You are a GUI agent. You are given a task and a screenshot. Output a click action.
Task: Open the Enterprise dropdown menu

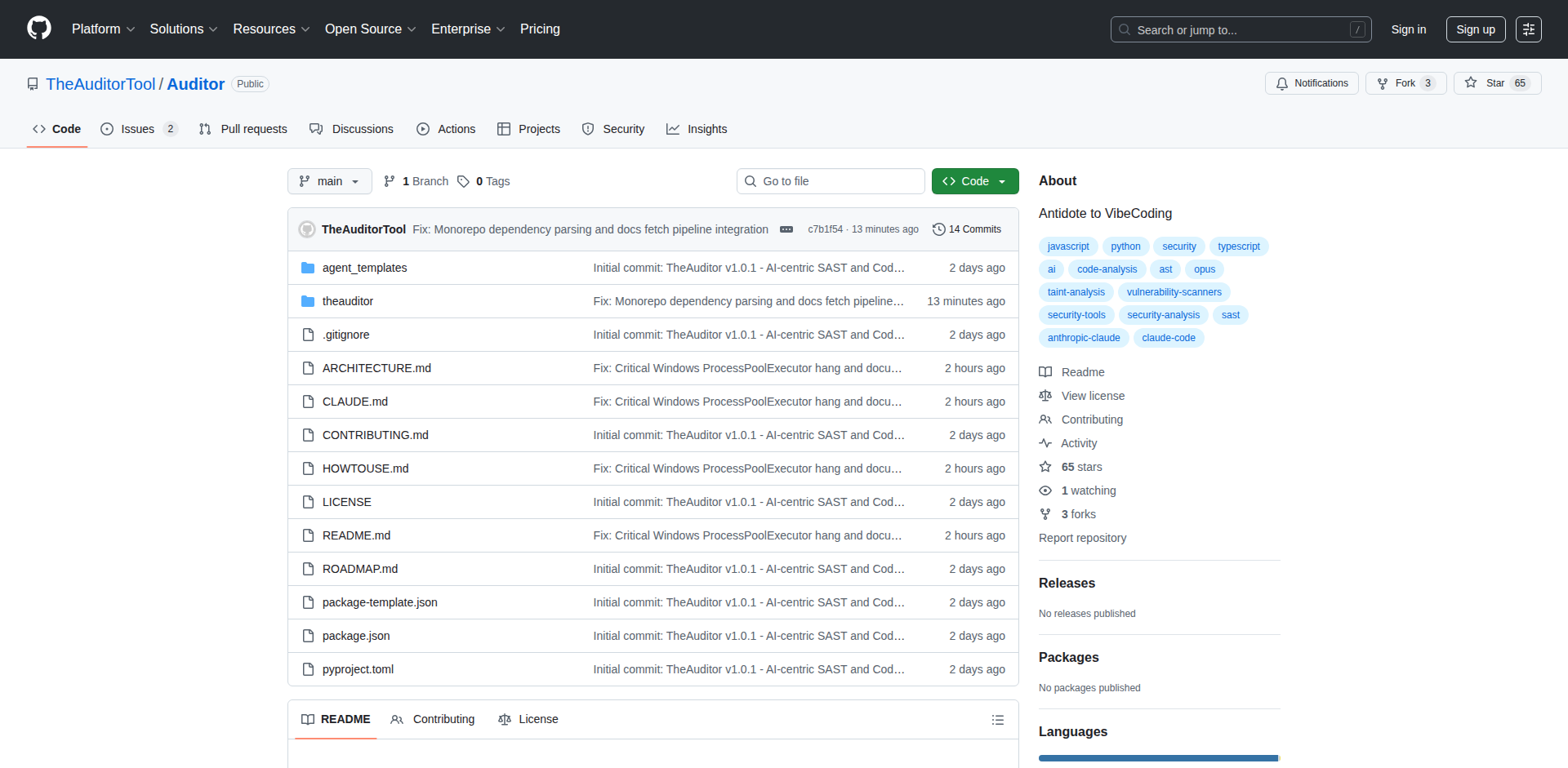click(x=468, y=29)
